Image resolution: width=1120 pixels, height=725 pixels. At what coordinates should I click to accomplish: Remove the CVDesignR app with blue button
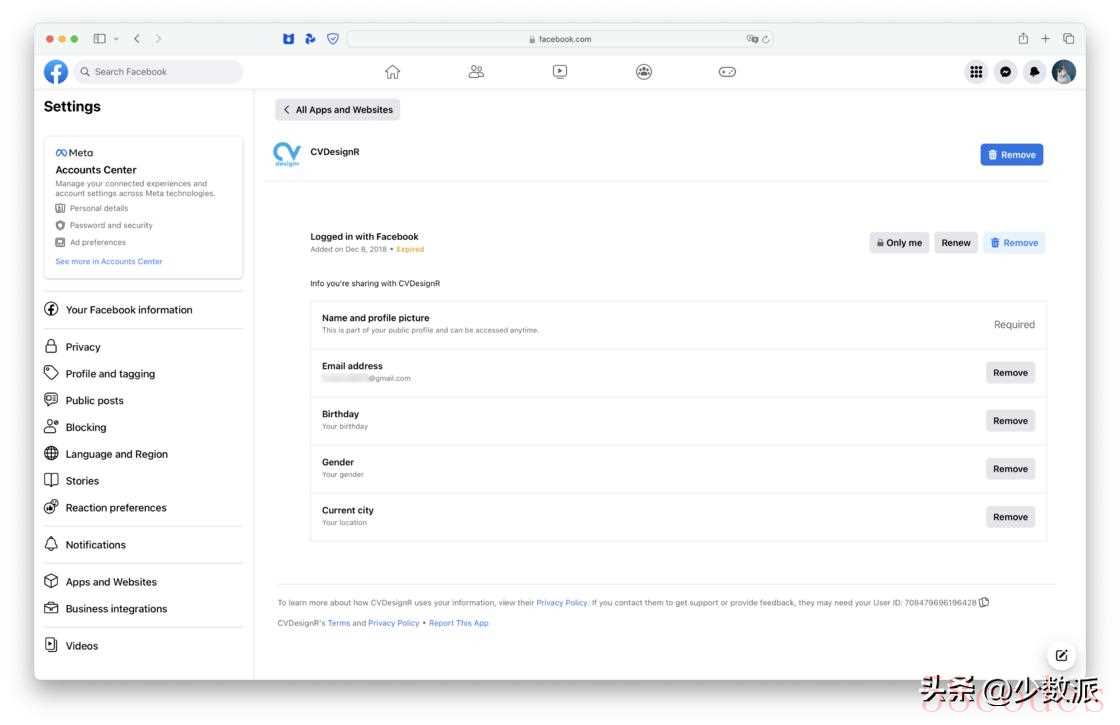point(1011,154)
